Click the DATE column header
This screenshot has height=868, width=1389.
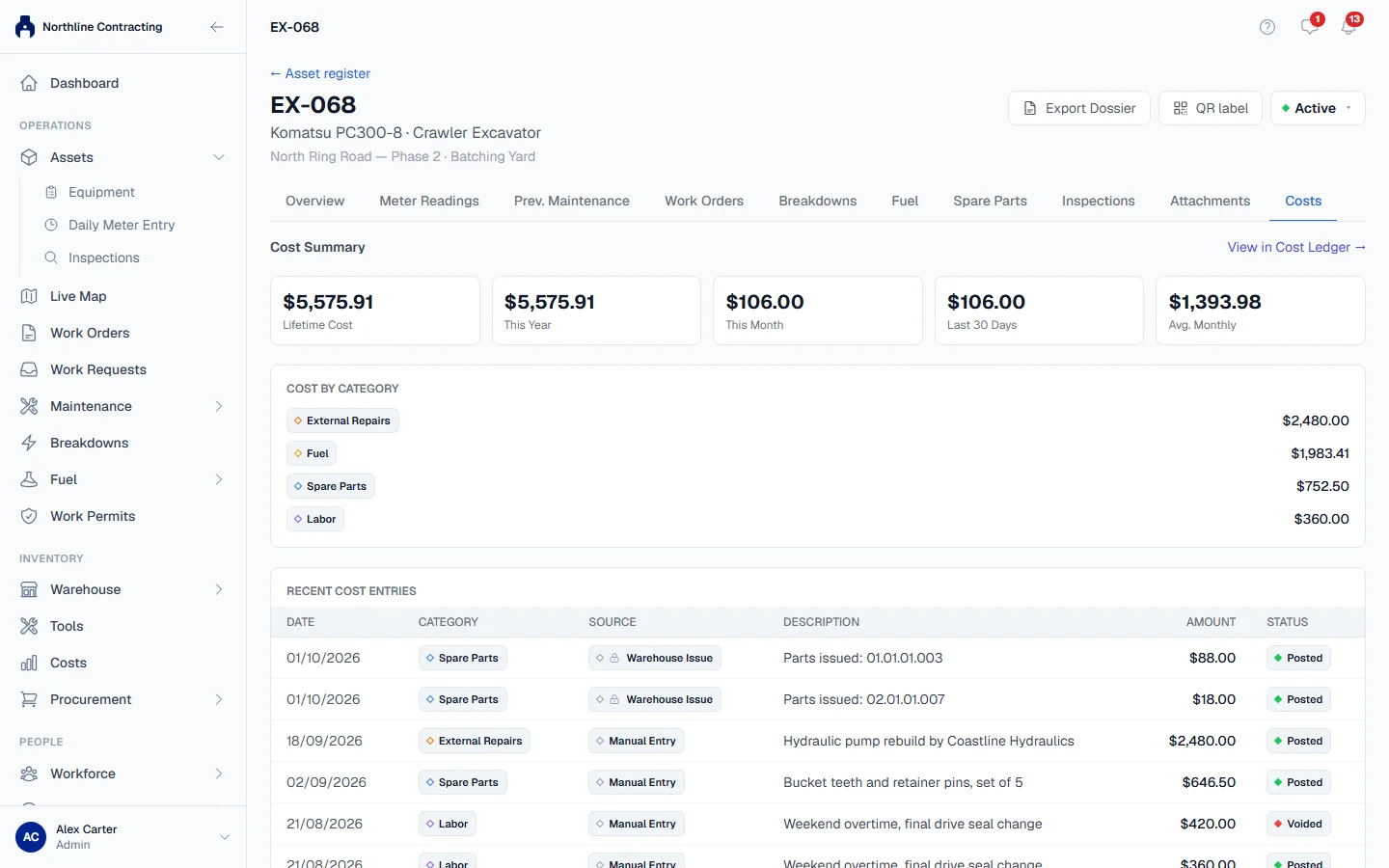[x=300, y=622]
